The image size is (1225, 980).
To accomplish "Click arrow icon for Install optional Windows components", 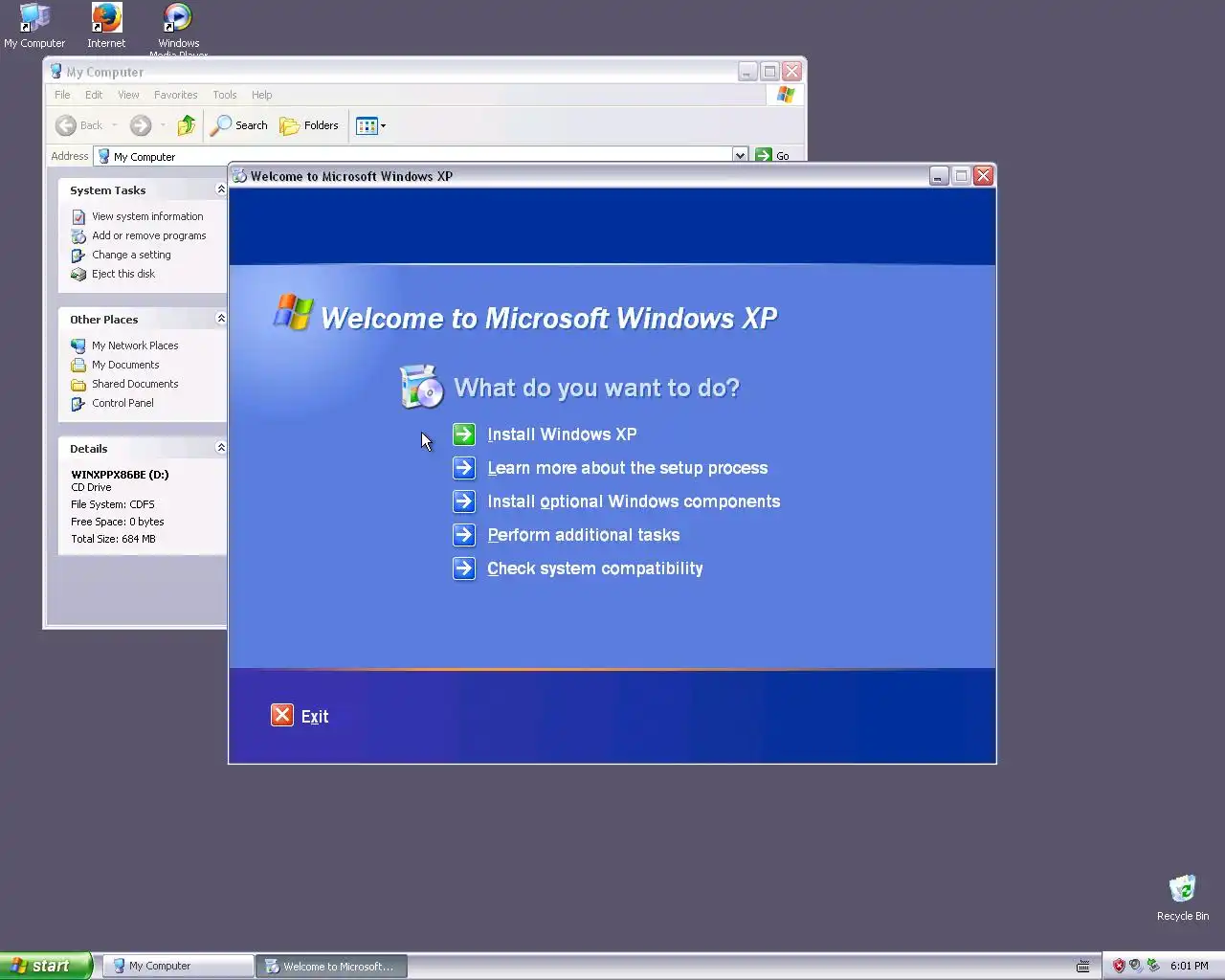I will coord(464,501).
